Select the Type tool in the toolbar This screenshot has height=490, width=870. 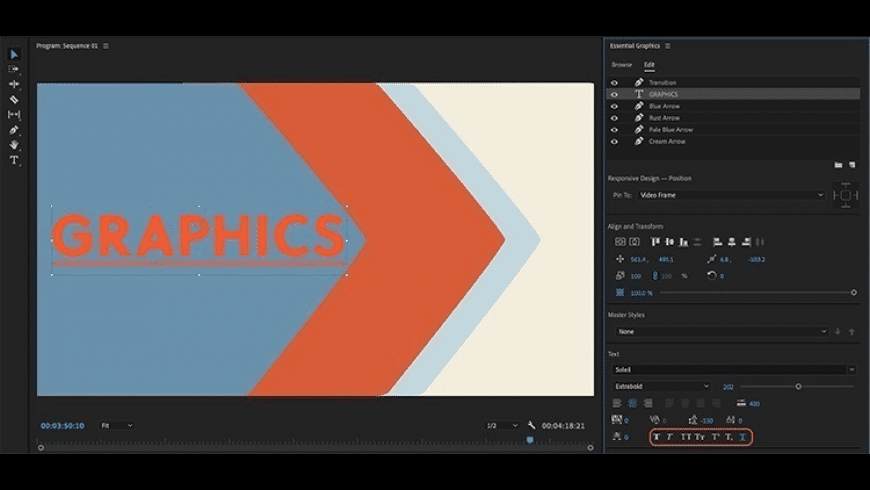[14, 160]
